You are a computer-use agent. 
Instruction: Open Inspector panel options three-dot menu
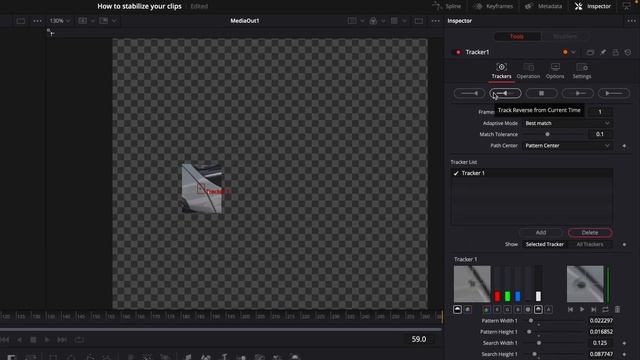tap(631, 21)
